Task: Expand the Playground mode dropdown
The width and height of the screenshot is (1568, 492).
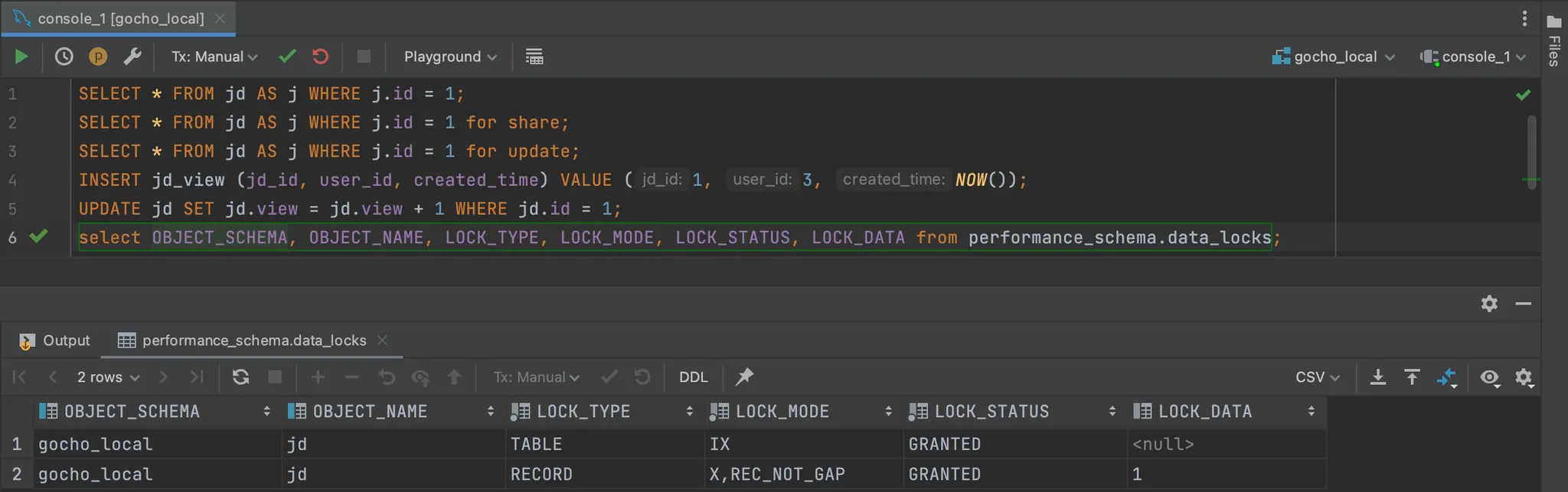Action: (450, 57)
